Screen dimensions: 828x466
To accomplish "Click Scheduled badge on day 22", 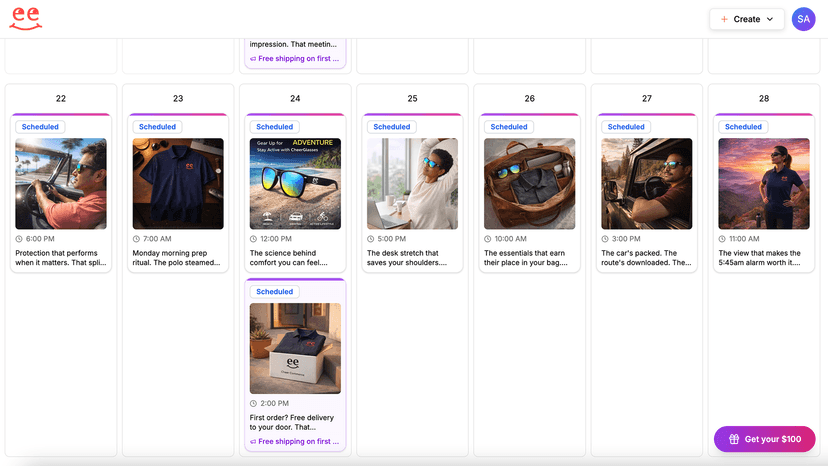I will (x=40, y=127).
